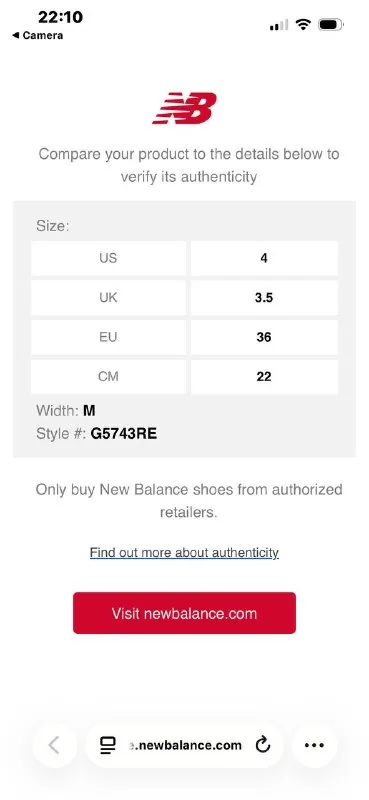Tap the US label cell
Screen dimensions: 369x800
pos(108,258)
